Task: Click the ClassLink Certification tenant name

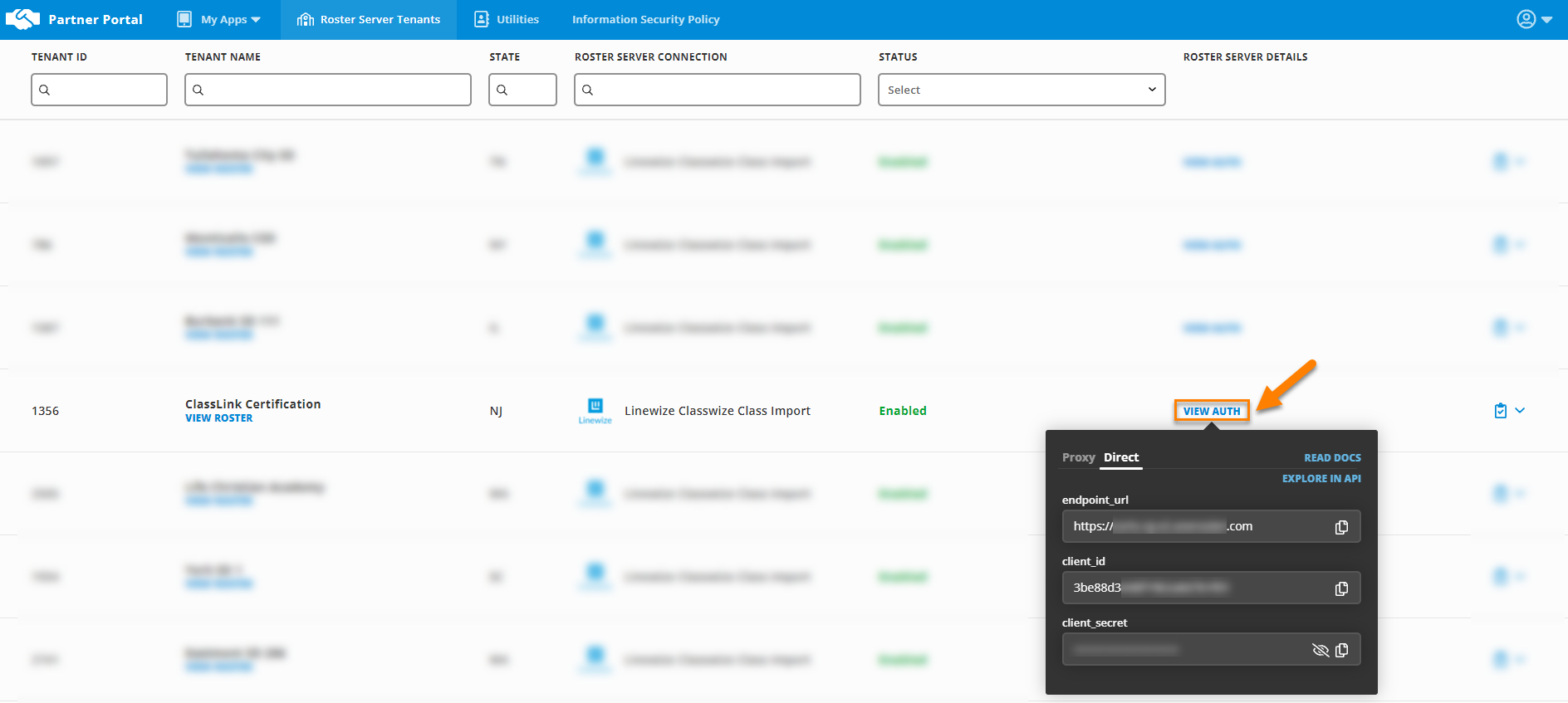Action: (x=252, y=404)
